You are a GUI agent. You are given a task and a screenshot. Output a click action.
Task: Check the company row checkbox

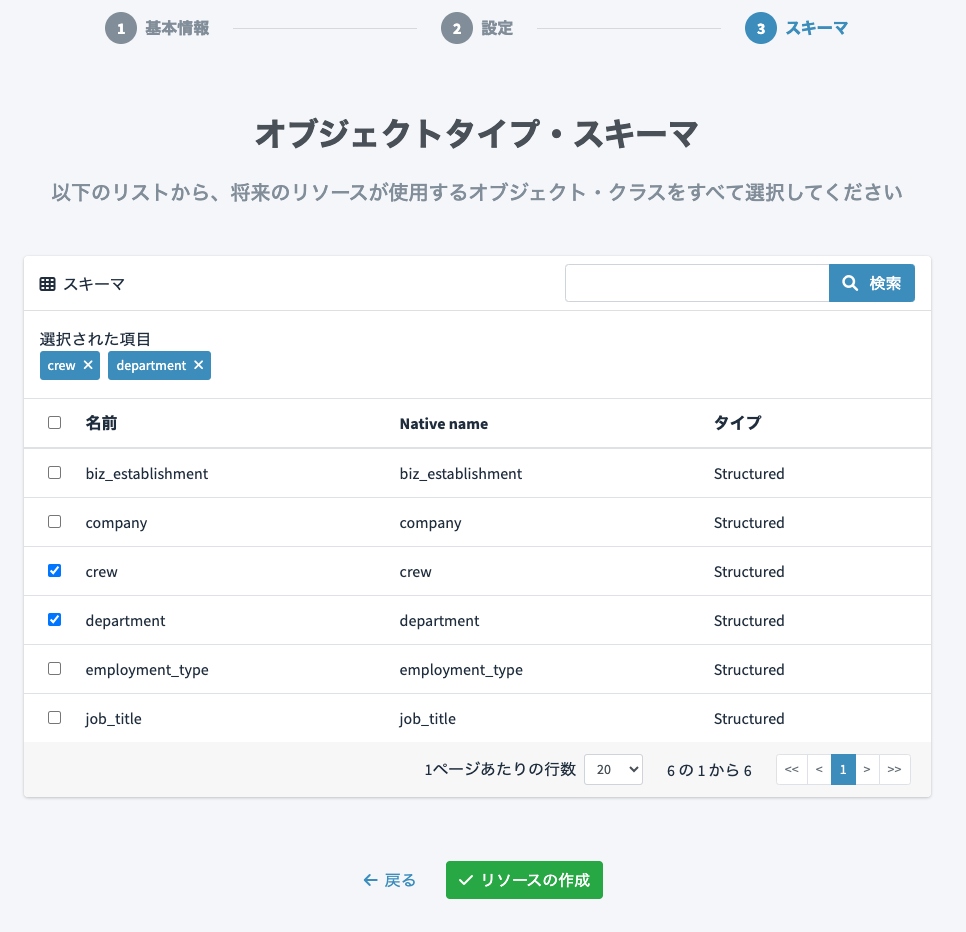(x=55, y=522)
